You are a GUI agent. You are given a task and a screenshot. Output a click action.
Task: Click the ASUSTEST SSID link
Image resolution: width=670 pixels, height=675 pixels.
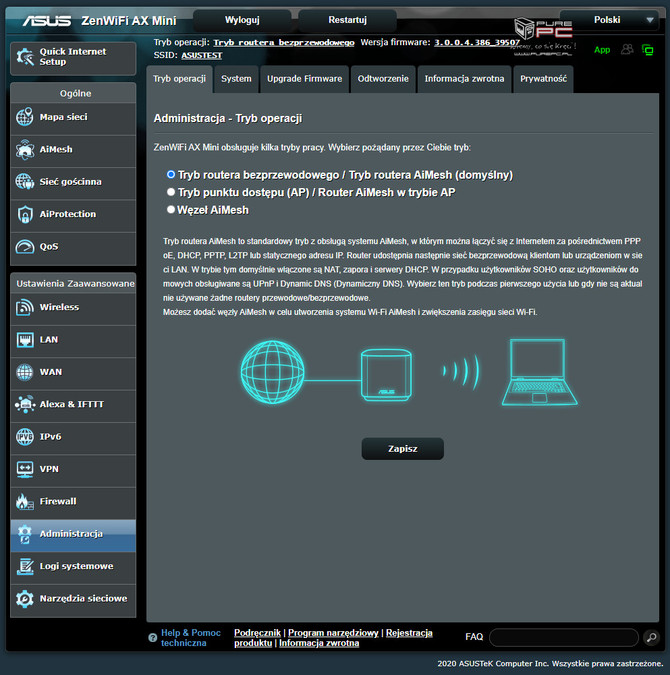[202, 56]
